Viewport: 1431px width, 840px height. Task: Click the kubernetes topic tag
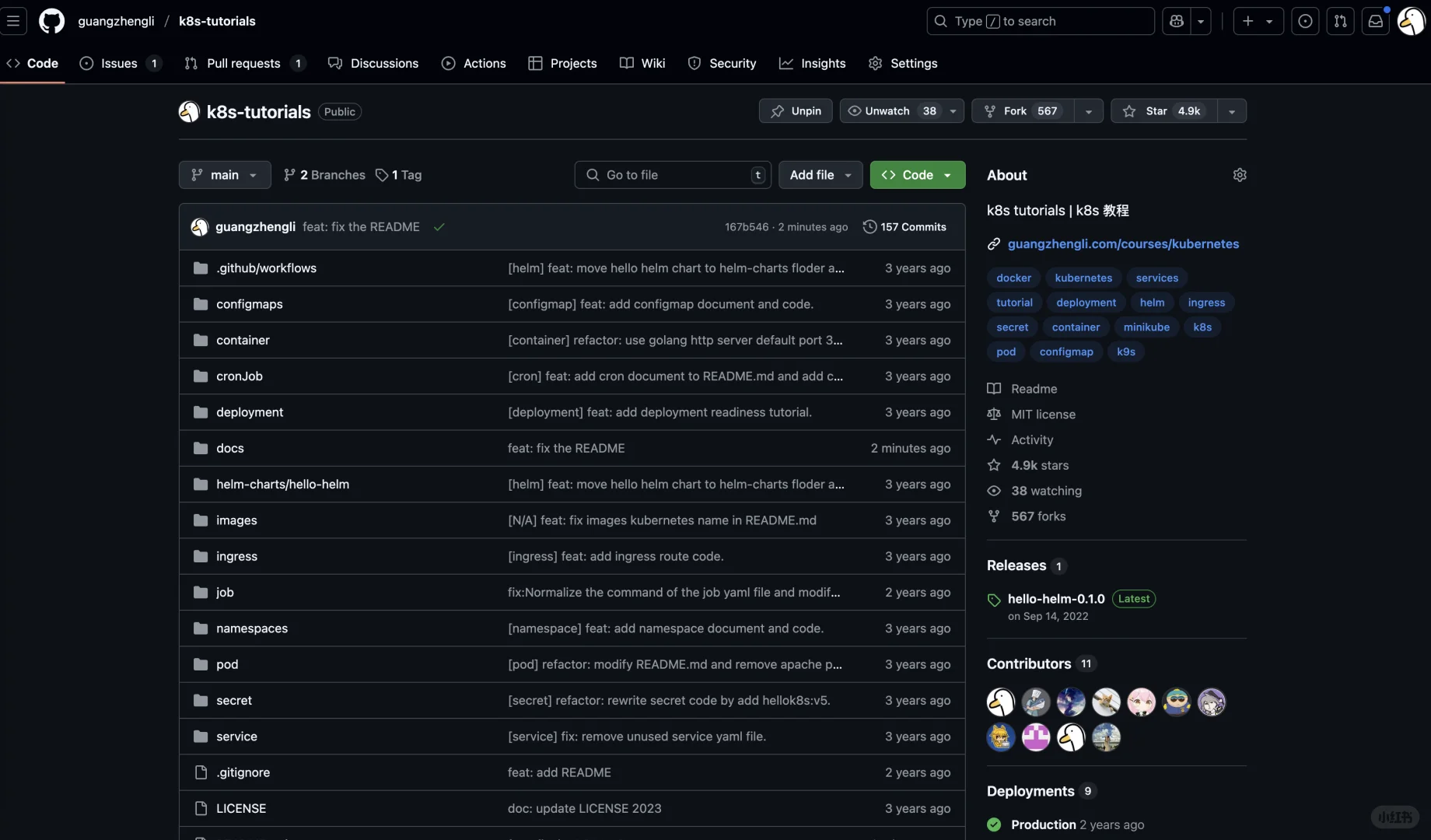[1083, 278]
